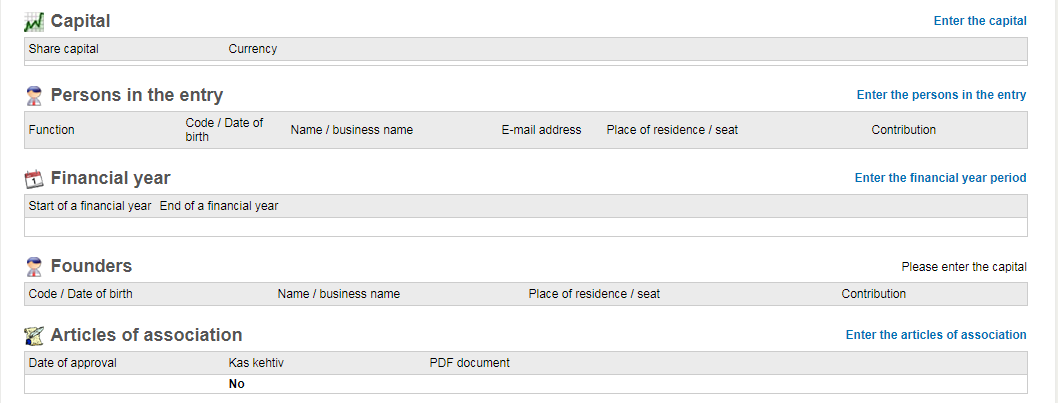The height and width of the screenshot is (403, 1058).
Task: Click the Articles of association section heading
Action: [146, 335]
